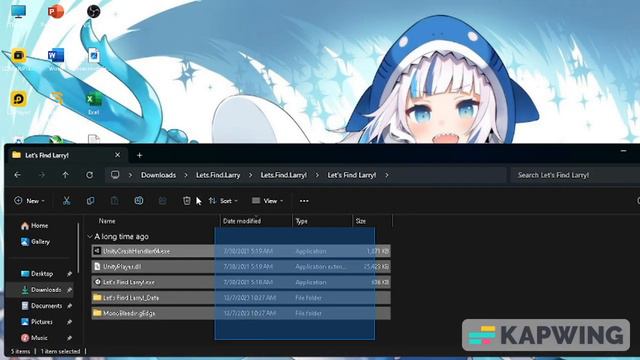Expand chevron after Downloads in breadcrumb
Image resolution: width=640 pixels, height=360 pixels.
186,175
